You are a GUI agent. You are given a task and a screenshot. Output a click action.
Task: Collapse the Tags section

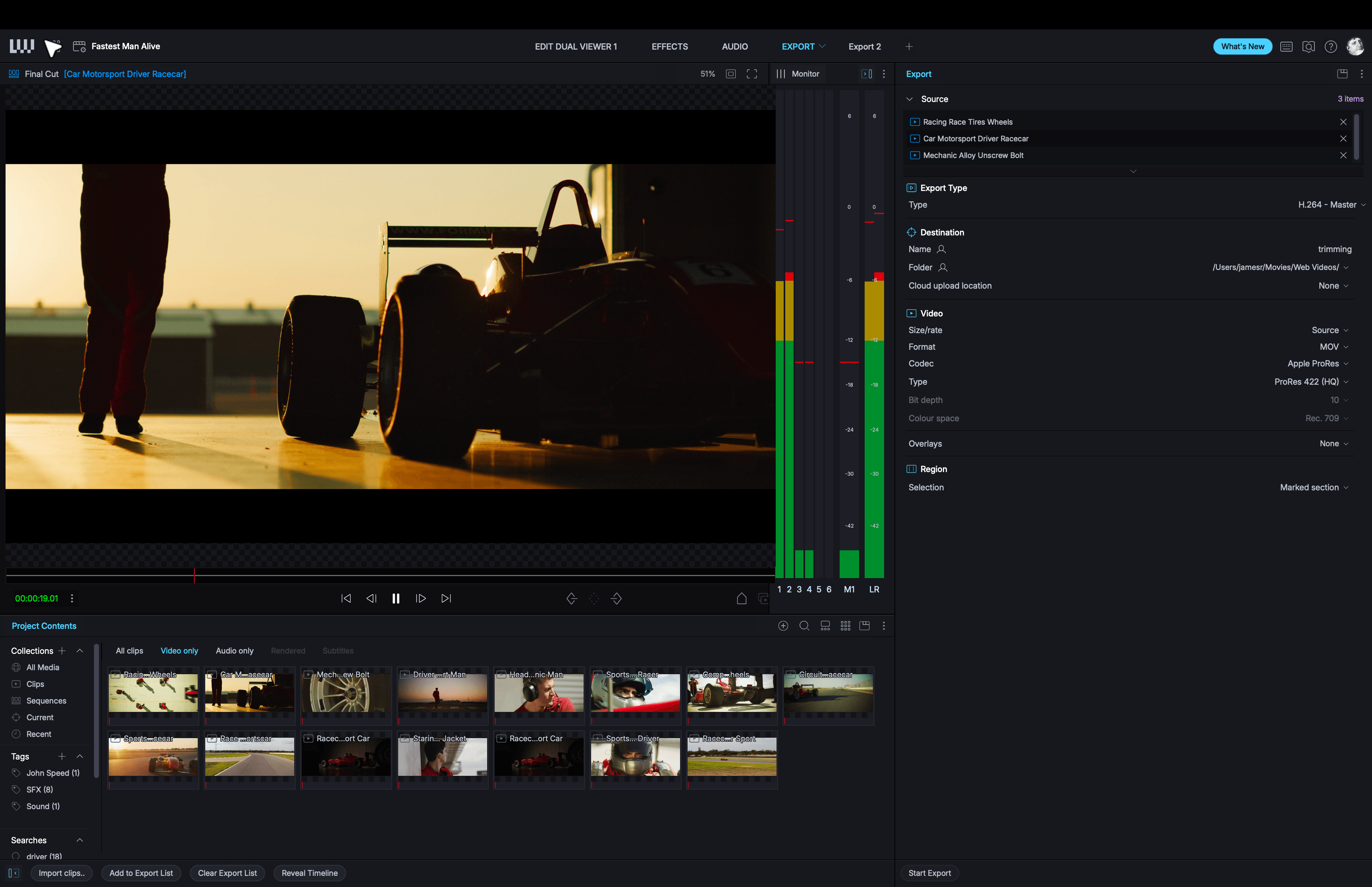(x=80, y=756)
